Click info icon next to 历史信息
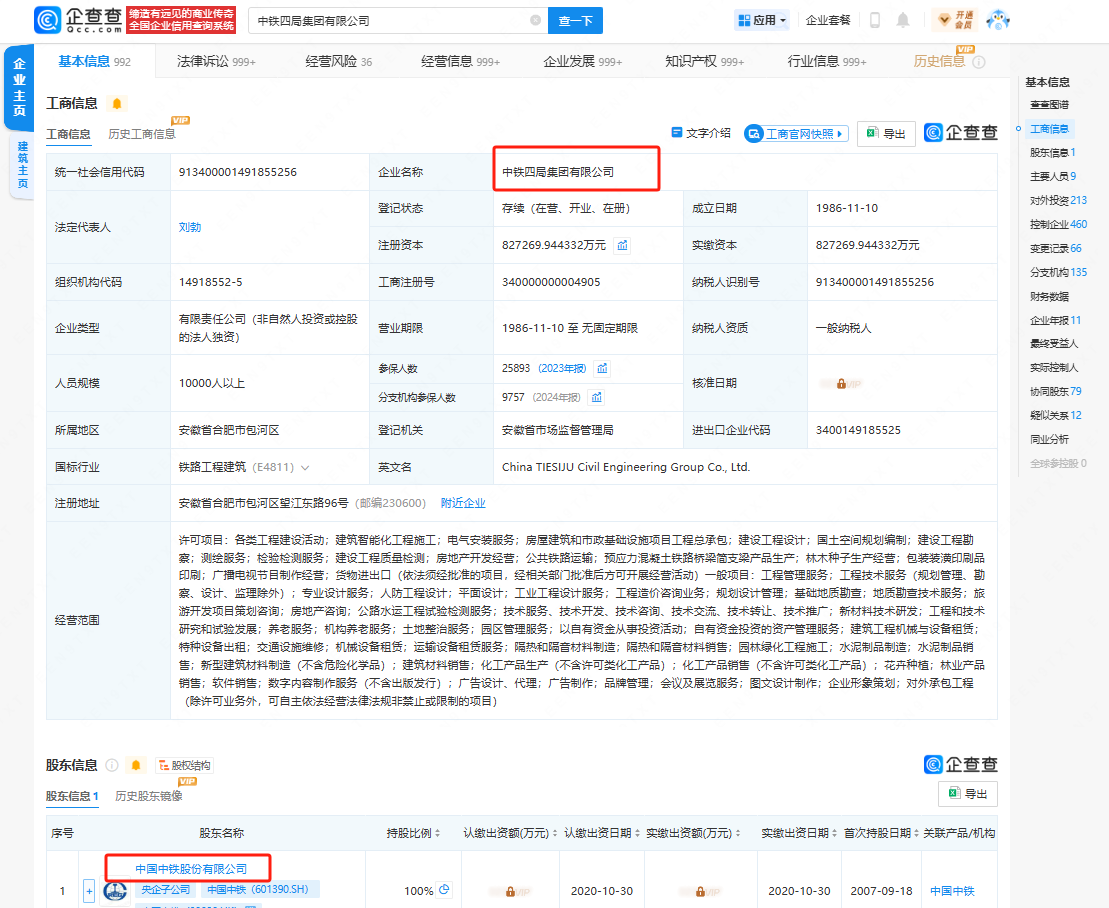The height and width of the screenshot is (908, 1109). [x=979, y=62]
